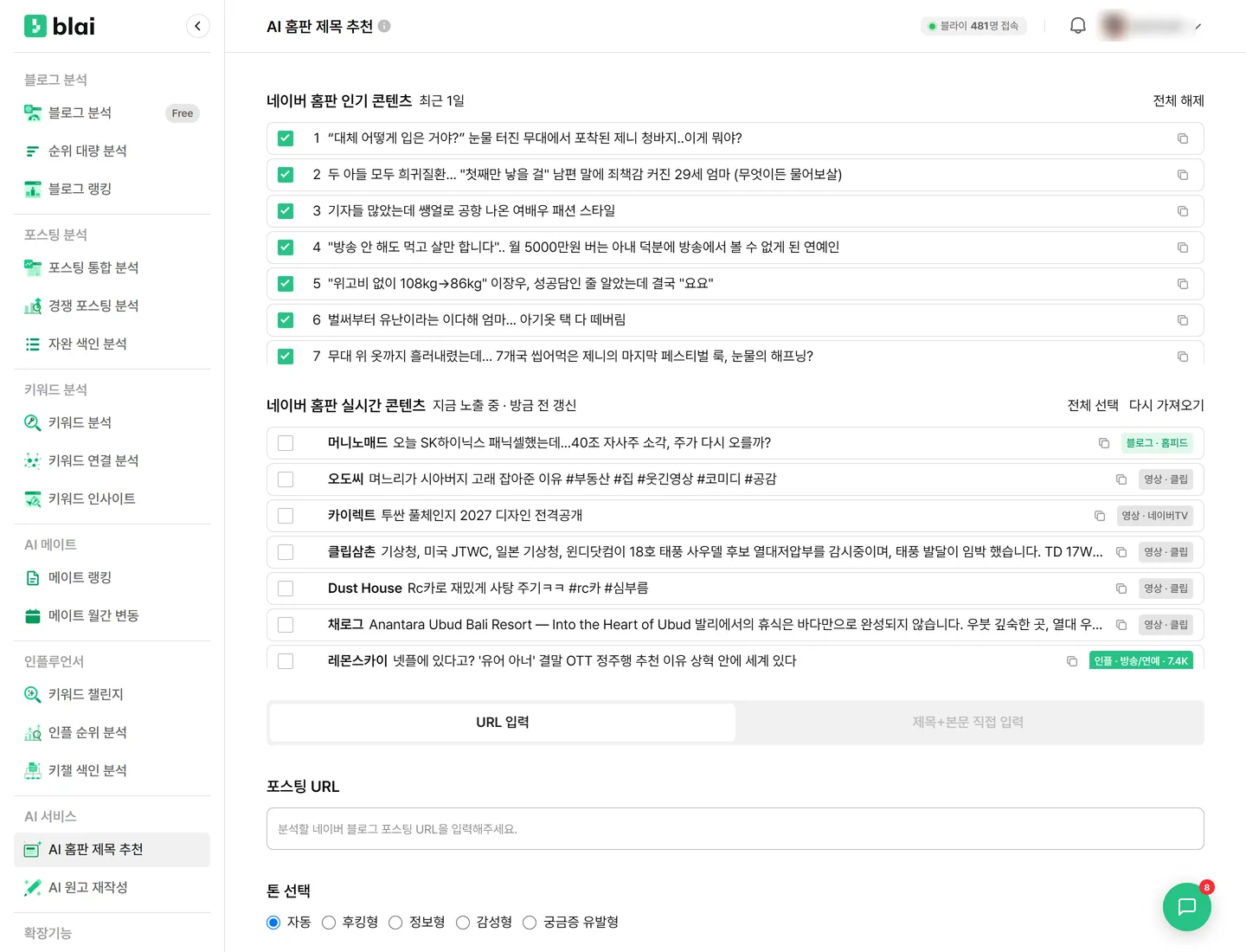Copy the title of popular item 4
The width and height of the screenshot is (1246, 952).
[1183, 248]
